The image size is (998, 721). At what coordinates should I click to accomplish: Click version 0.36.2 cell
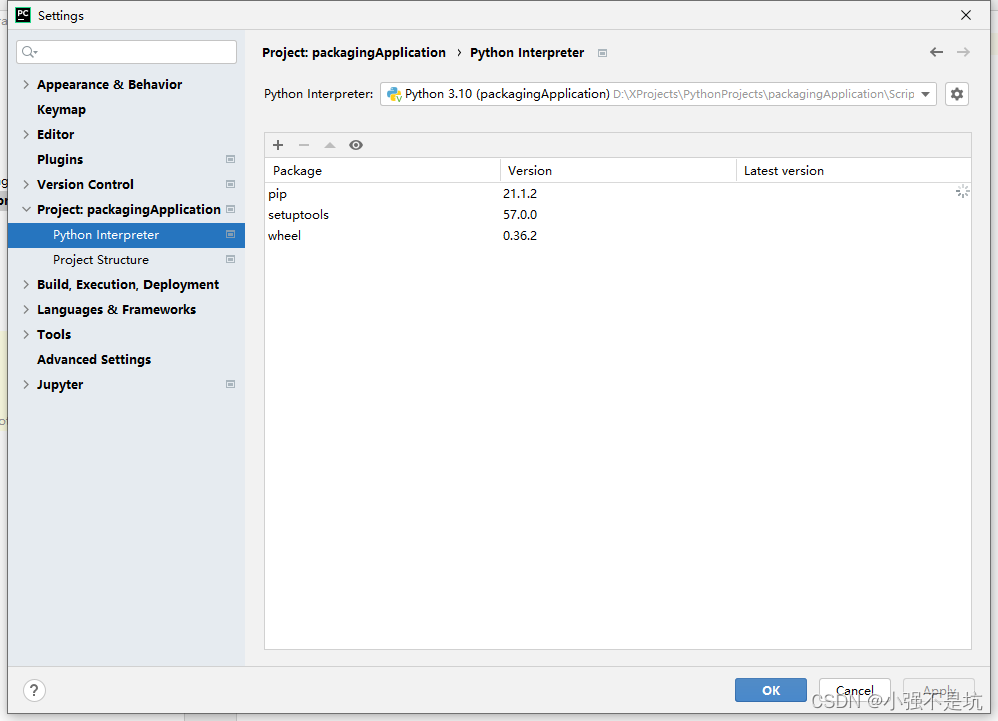coord(520,235)
